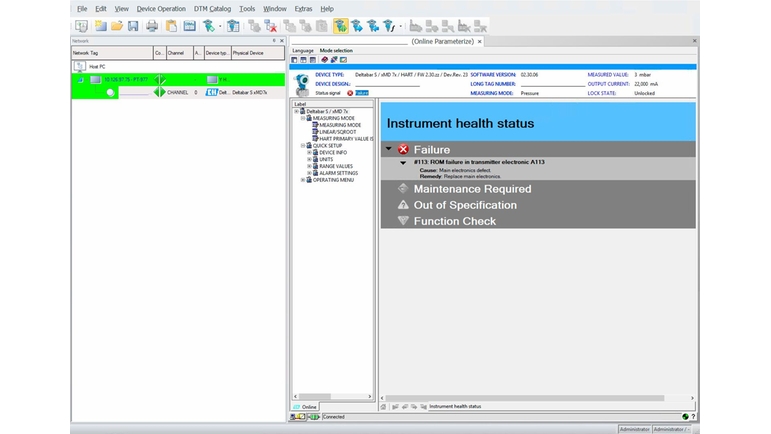Expand the ALARM SETTINGS tree node
This screenshot has width=771, height=434.
[309, 174]
